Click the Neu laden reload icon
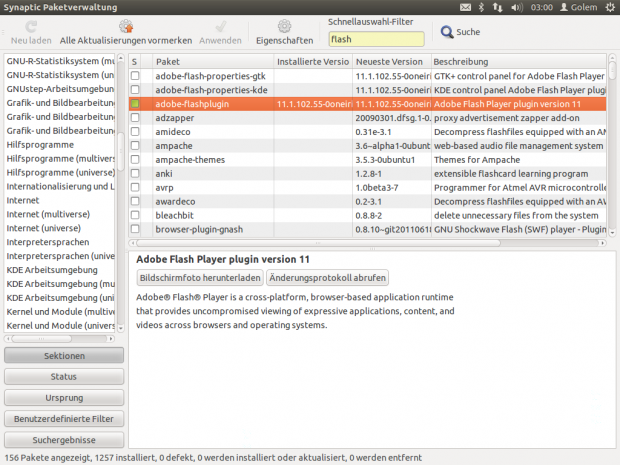 click(x=31, y=26)
